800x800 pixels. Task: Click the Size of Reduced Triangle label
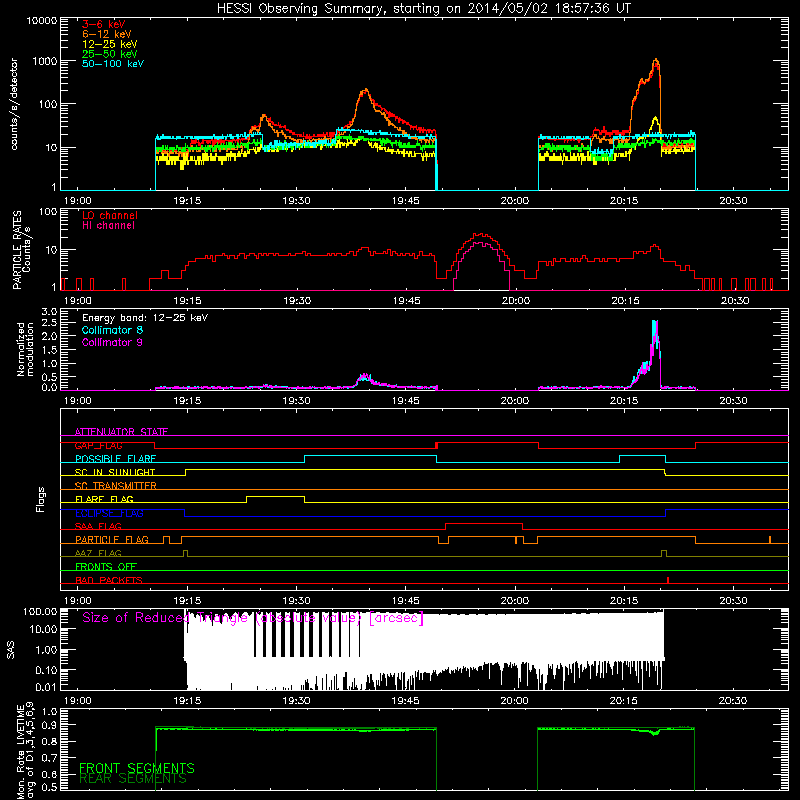tap(253, 618)
